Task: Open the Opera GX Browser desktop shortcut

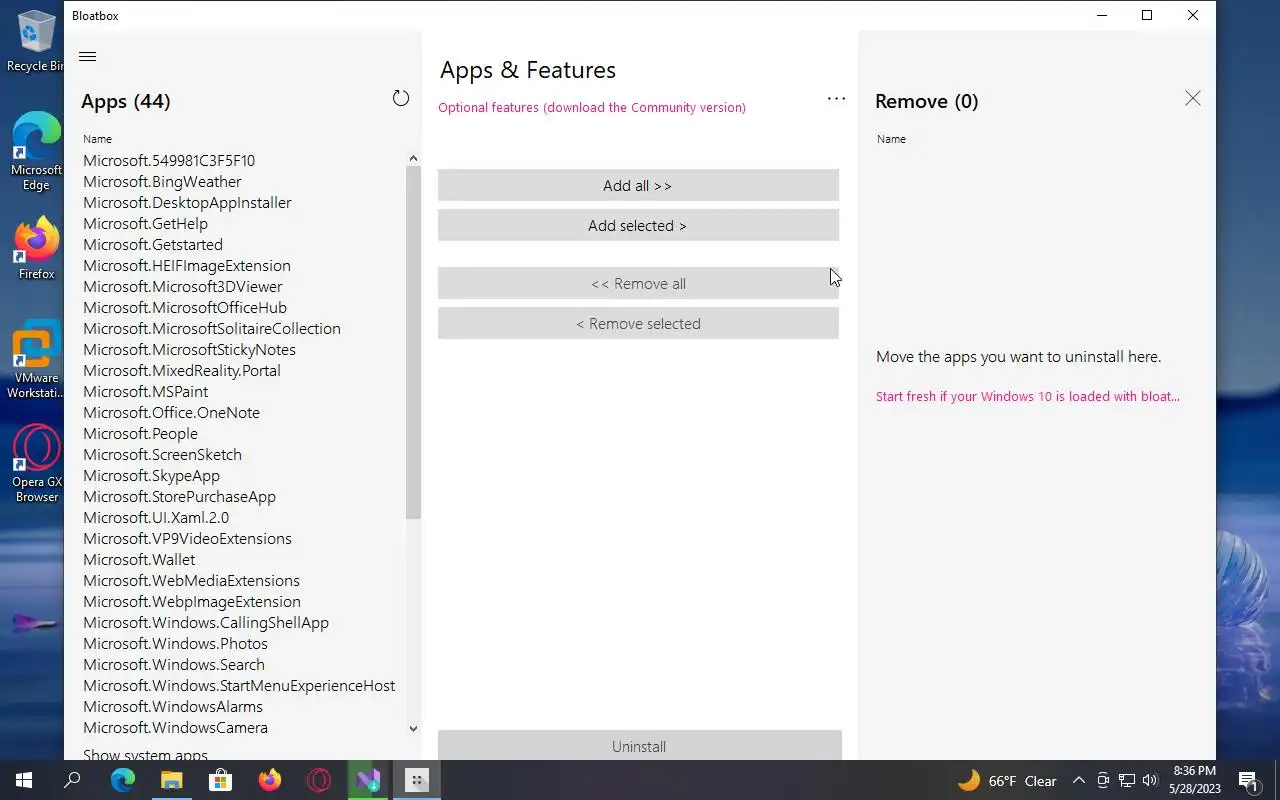Action: (36, 463)
